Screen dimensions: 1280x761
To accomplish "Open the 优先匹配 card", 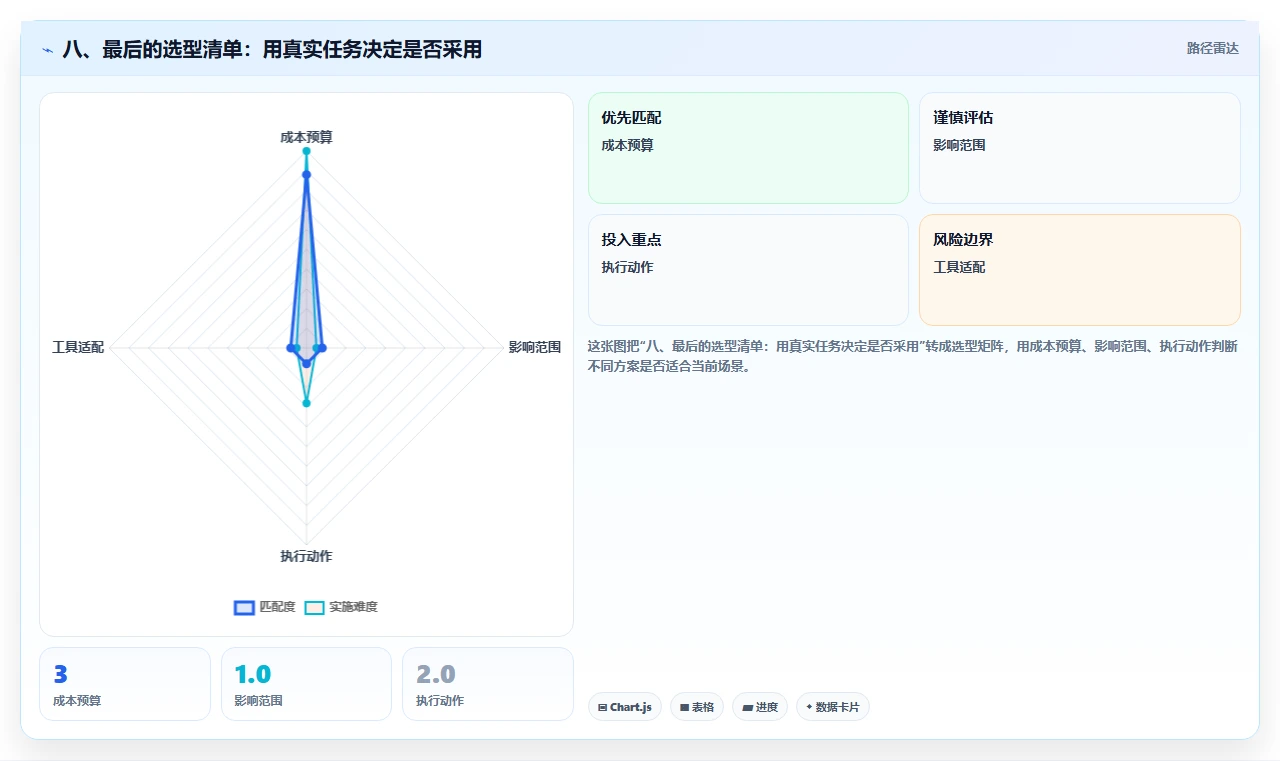I will (748, 148).
